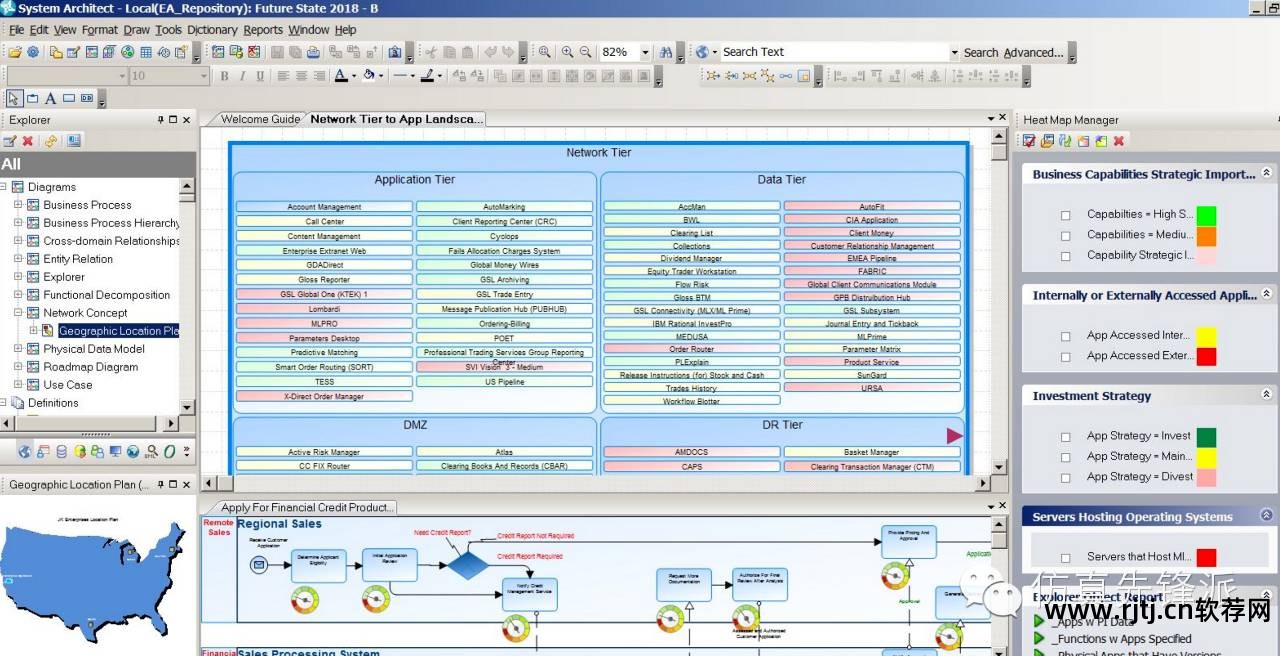Check App Strategy = Main... box
The width and height of the screenshot is (1280, 656).
point(1065,457)
